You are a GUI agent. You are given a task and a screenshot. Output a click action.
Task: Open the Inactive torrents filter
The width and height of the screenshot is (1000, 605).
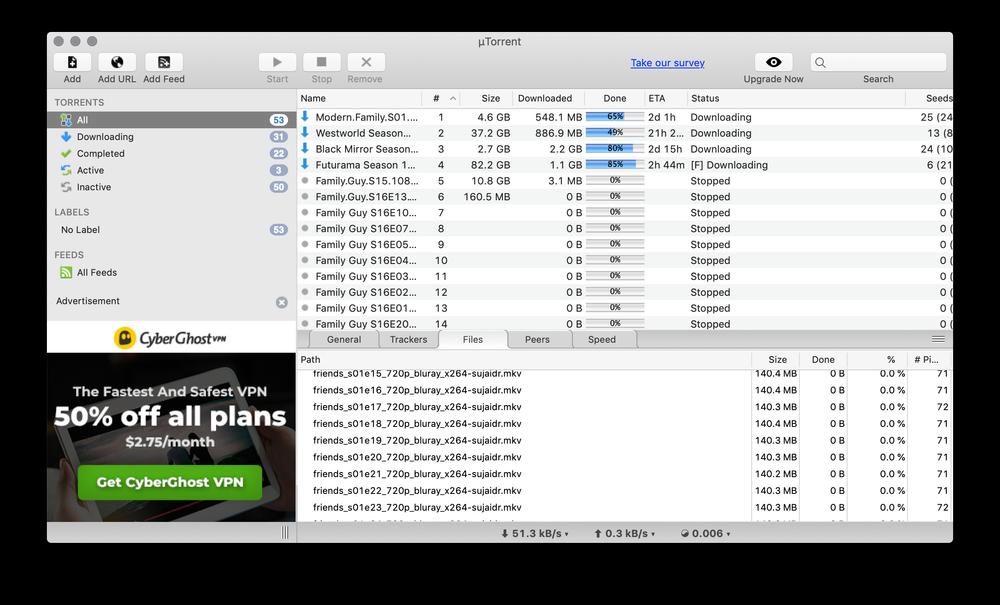172,187
